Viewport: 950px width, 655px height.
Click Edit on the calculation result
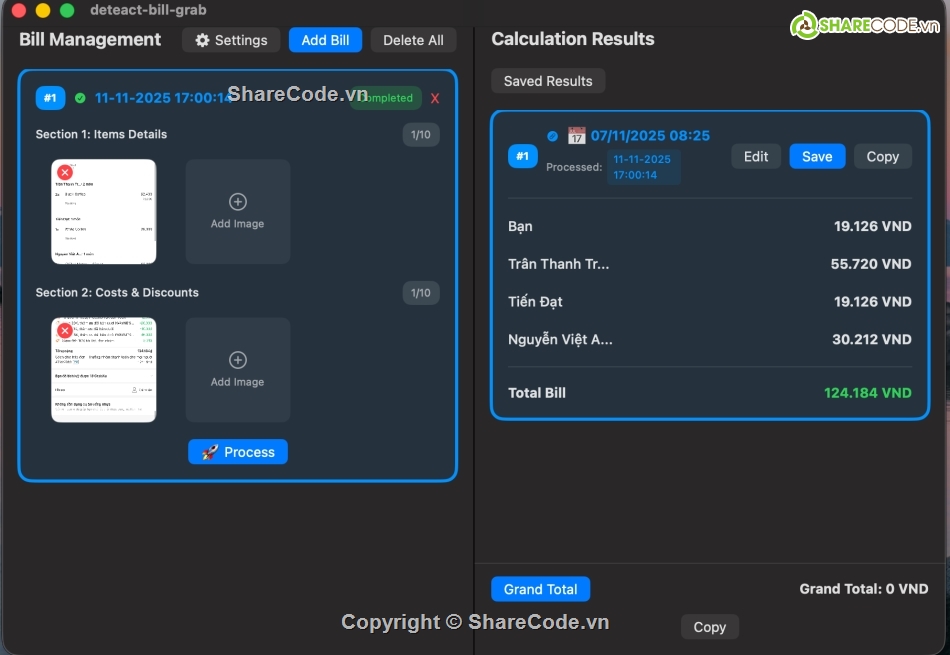click(x=755, y=156)
